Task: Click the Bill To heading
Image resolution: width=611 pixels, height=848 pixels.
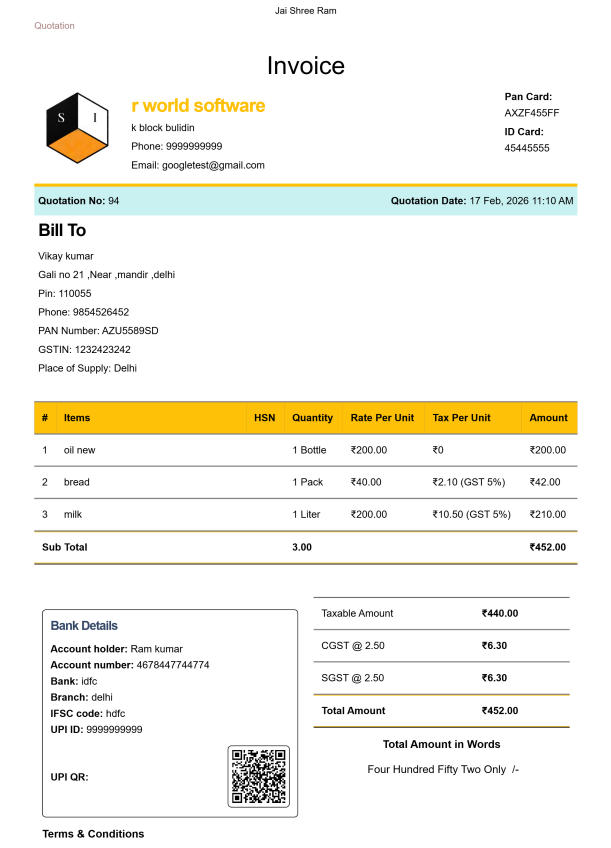Action: point(62,231)
